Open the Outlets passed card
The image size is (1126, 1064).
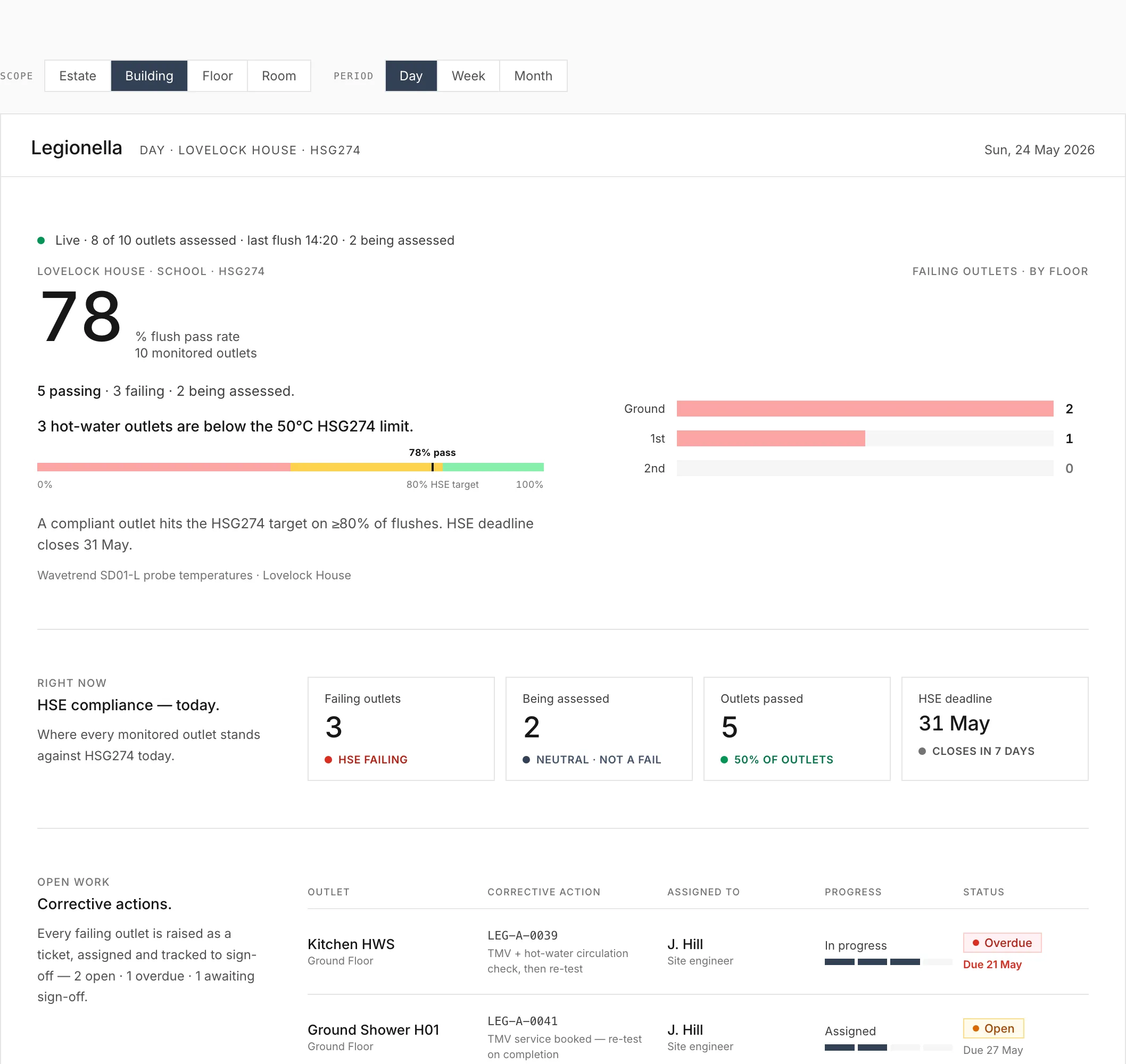[x=797, y=729]
